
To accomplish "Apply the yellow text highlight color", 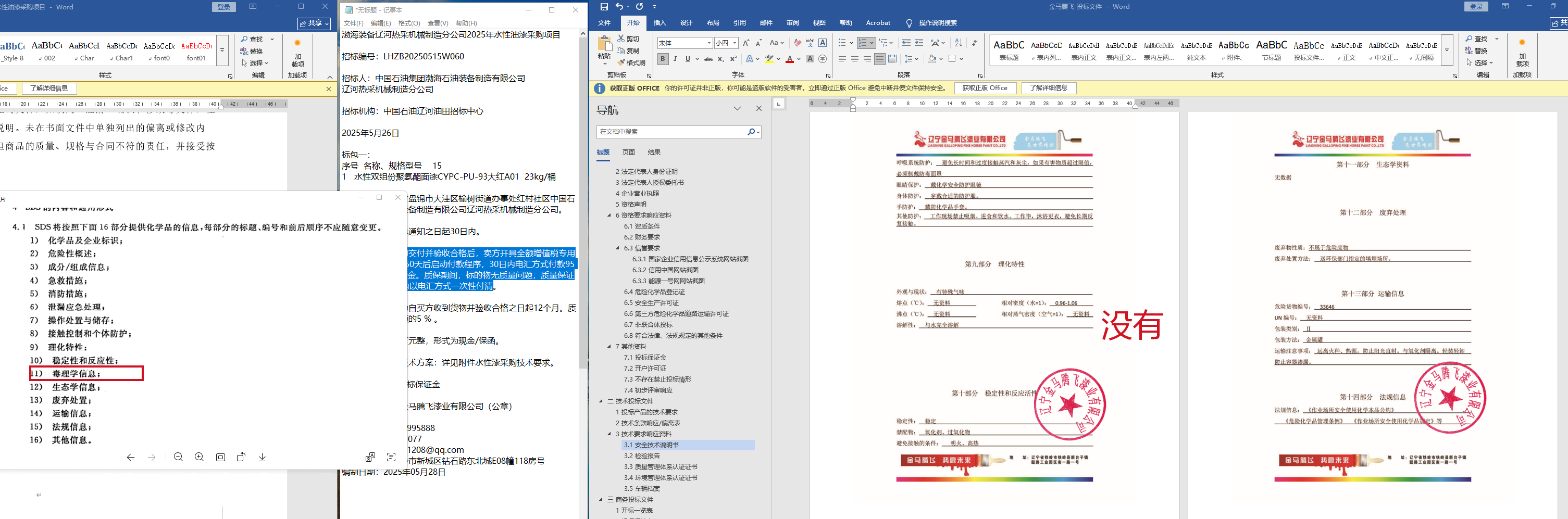I will pos(769,59).
